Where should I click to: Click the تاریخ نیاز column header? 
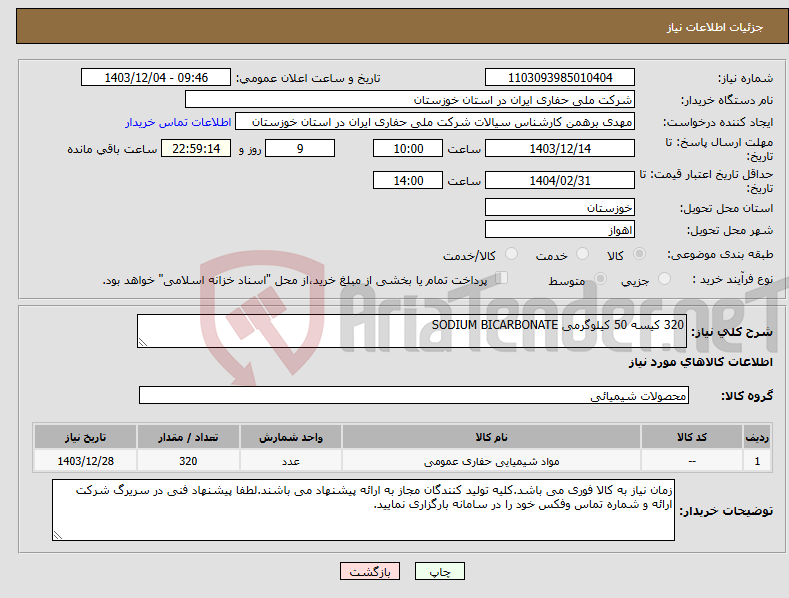(x=85, y=437)
